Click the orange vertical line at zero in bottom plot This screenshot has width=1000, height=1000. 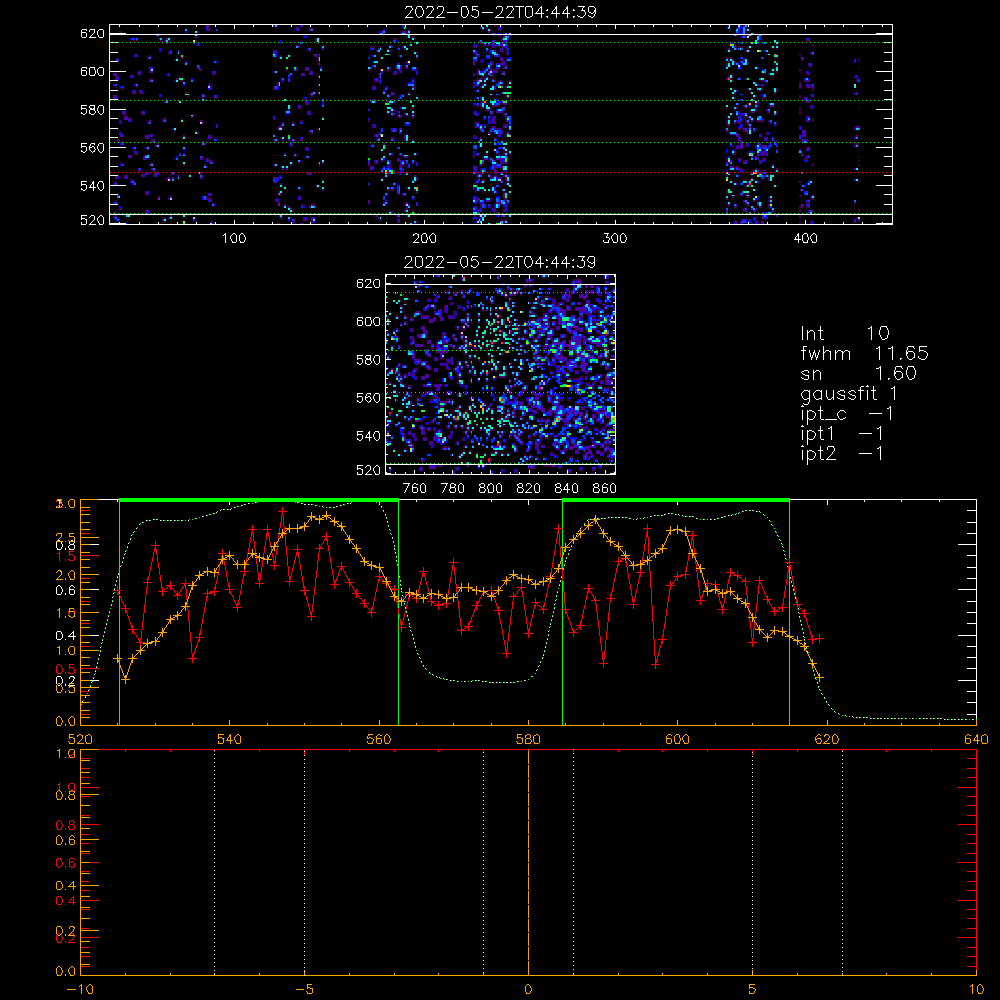tap(528, 862)
